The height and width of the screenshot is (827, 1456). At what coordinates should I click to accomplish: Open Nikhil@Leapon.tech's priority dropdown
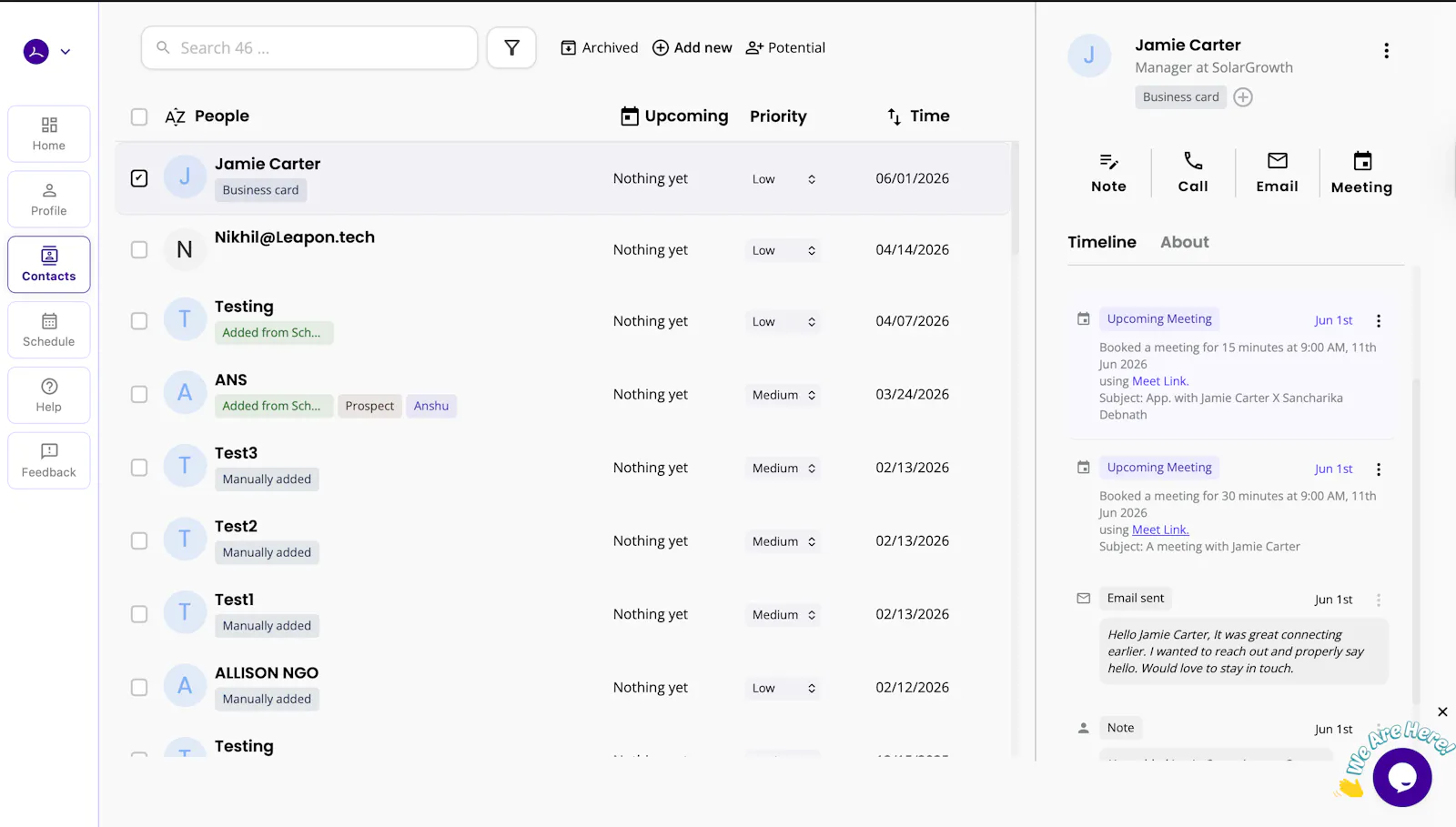coord(784,250)
